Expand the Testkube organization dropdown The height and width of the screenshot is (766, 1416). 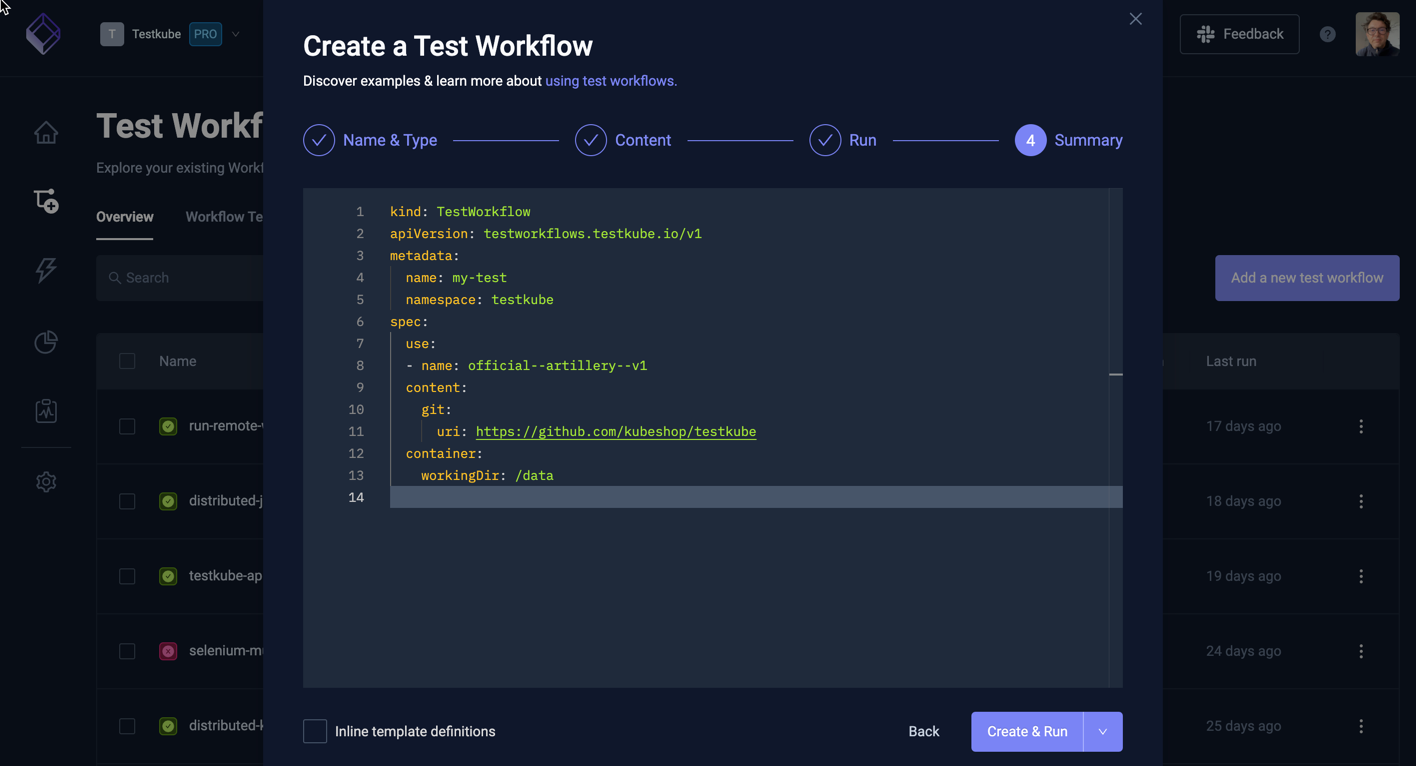236,34
